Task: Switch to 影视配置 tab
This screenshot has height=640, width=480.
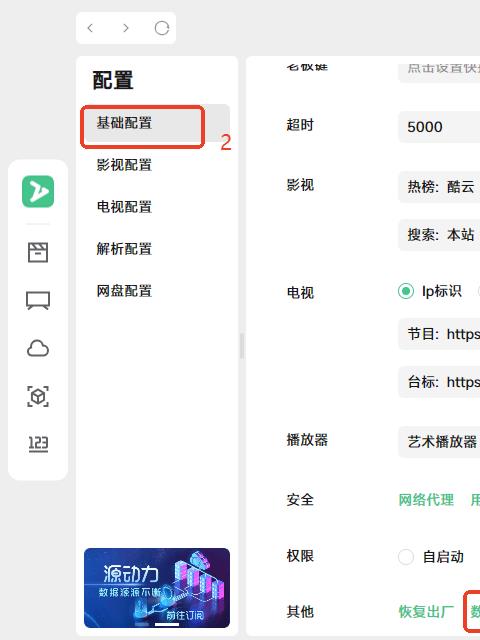Action: coord(124,165)
